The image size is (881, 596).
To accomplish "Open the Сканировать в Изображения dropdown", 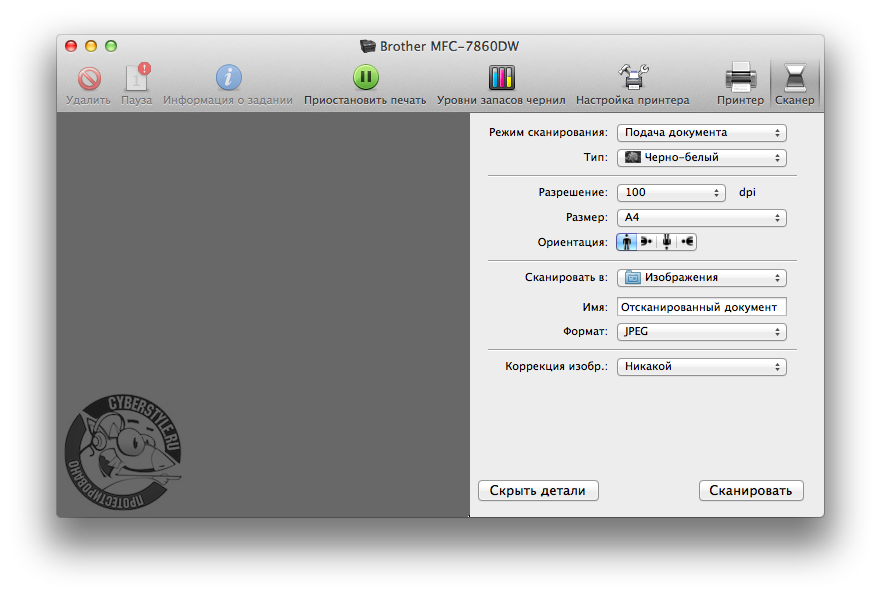I will coord(702,277).
